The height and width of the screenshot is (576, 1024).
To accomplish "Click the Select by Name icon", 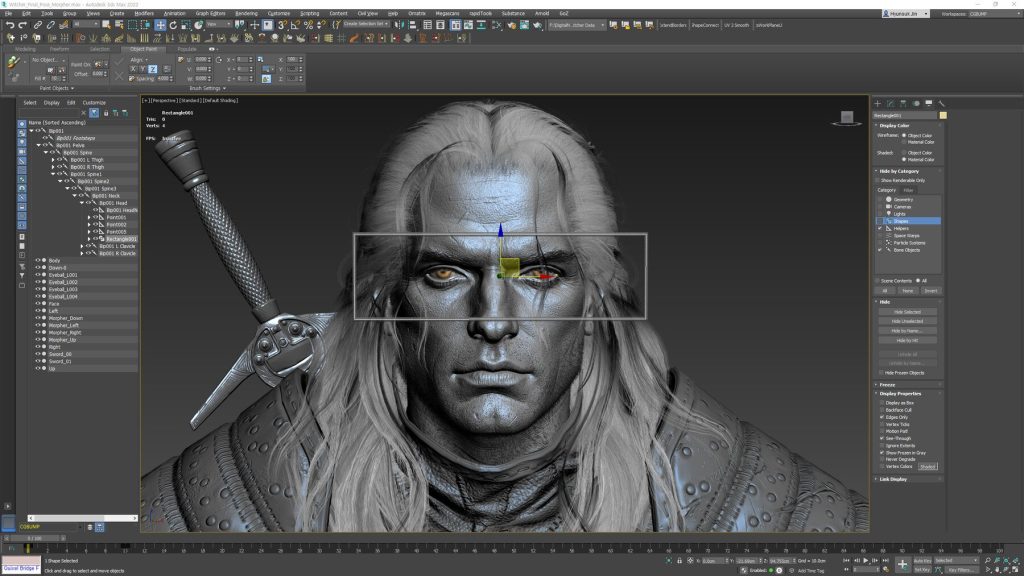I will 119,25.
